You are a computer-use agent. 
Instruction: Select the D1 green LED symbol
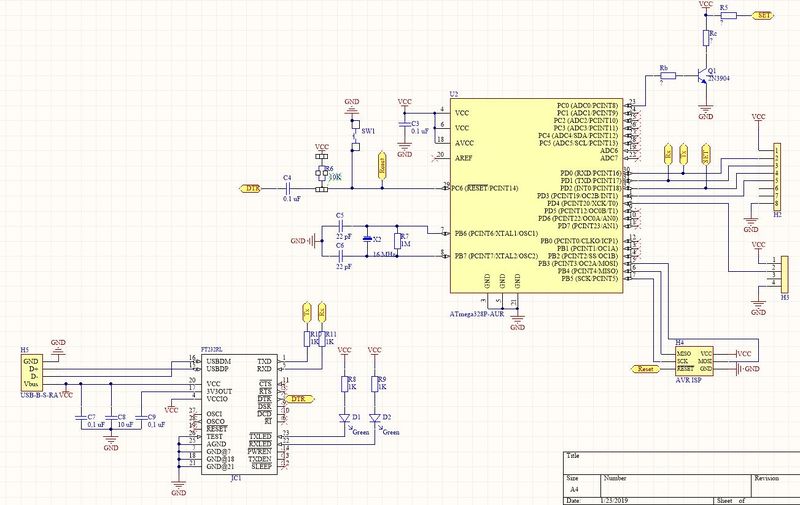point(345,417)
